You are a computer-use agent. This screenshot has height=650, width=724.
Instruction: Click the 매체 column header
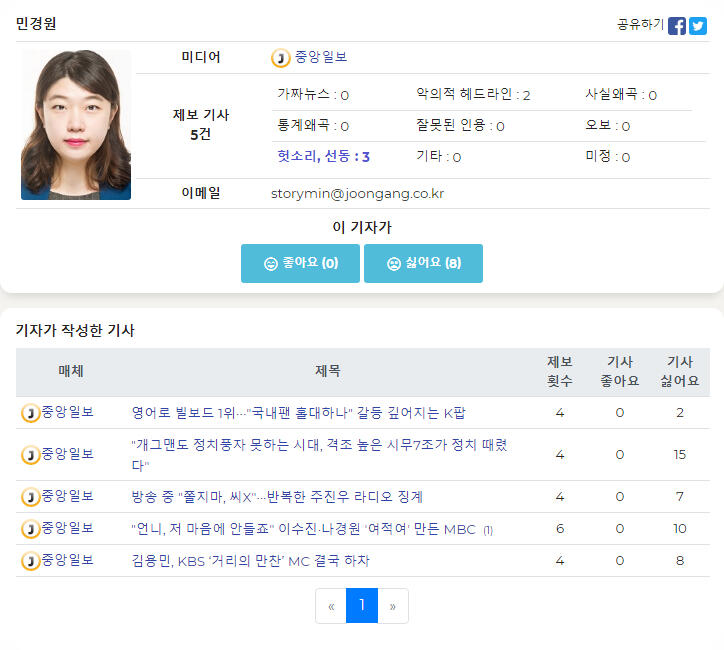tap(71, 371)
